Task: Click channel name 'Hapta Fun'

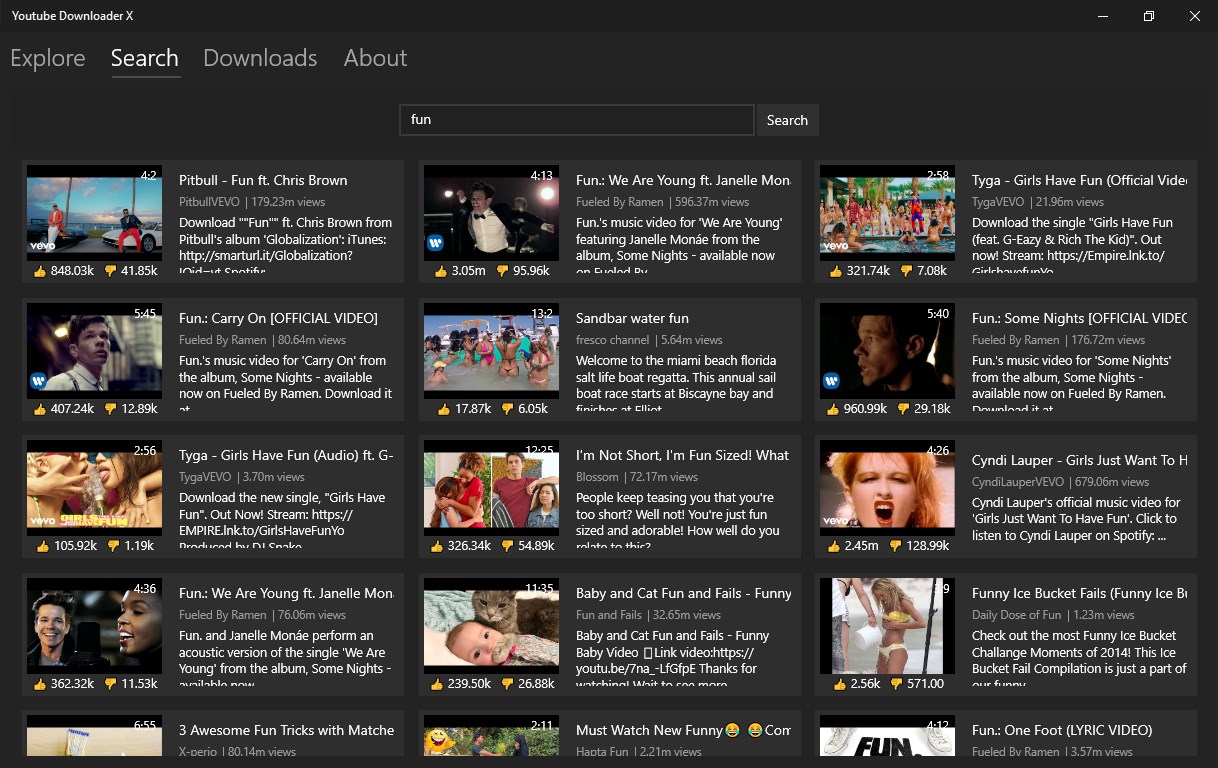Action: coord(602,752)
